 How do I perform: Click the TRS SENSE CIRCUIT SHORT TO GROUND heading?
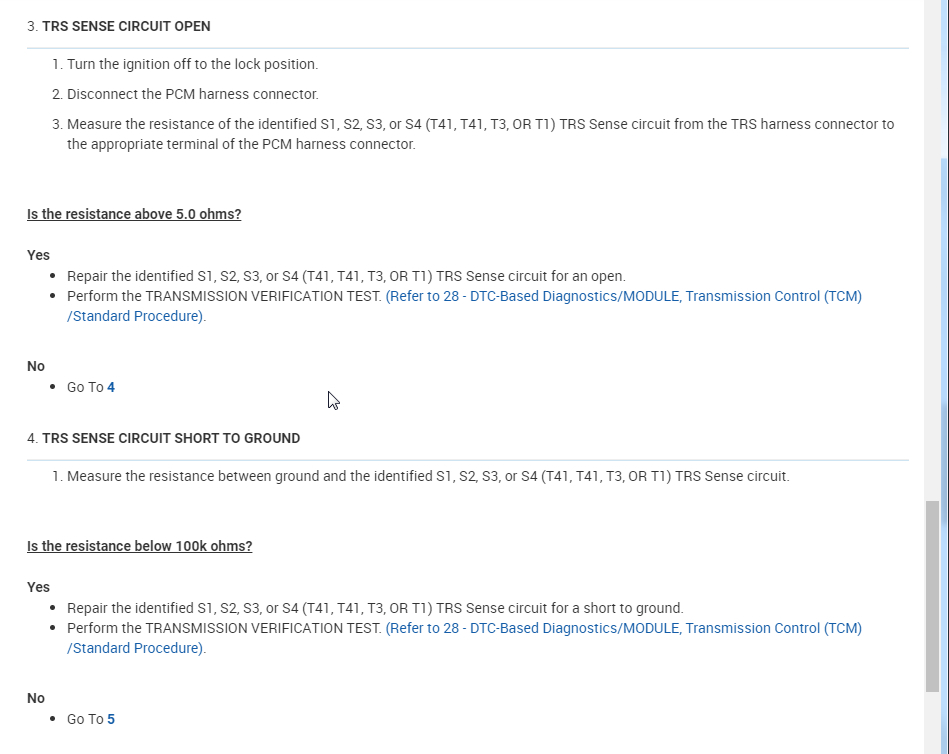coord(171,438)
